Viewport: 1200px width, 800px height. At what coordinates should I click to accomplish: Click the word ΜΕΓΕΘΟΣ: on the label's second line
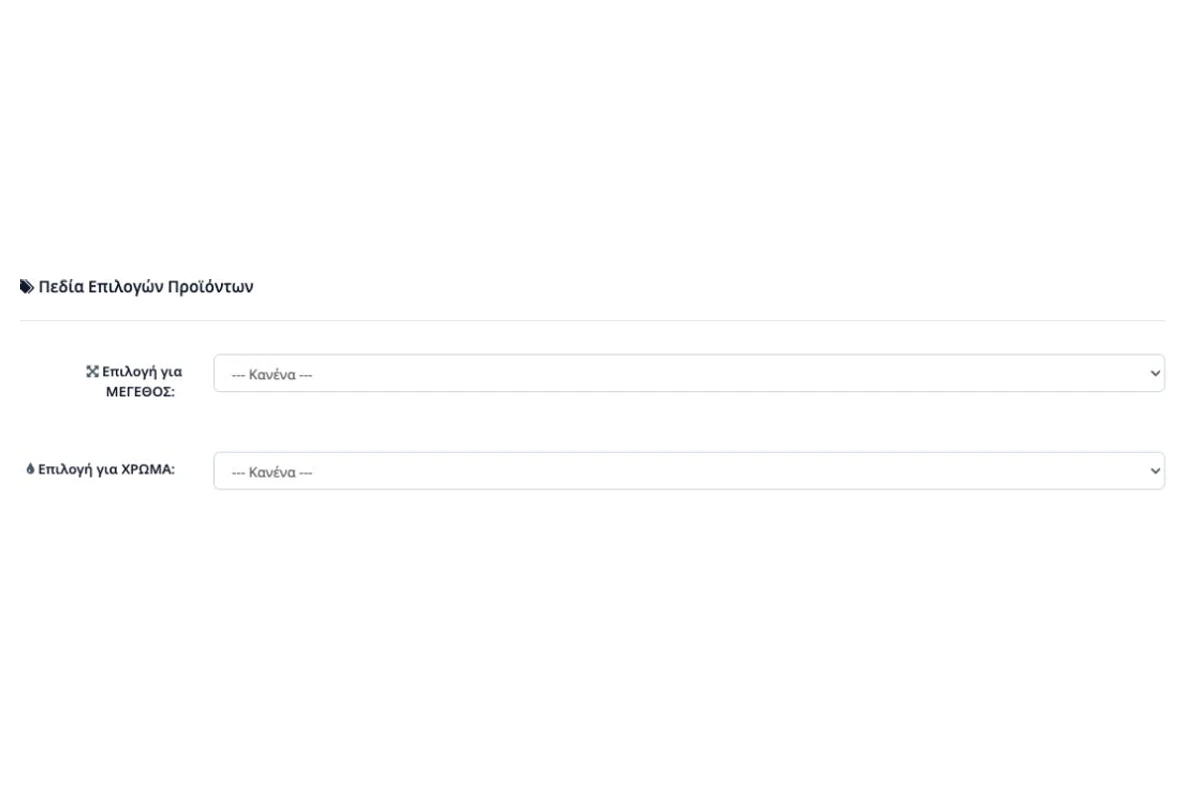140,392
